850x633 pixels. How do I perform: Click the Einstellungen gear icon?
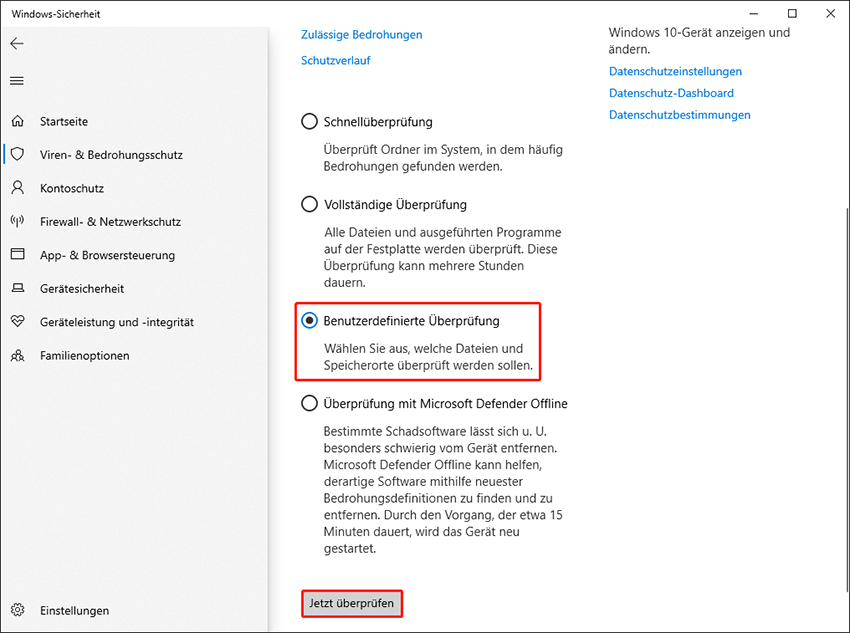[x=17, y=610]
